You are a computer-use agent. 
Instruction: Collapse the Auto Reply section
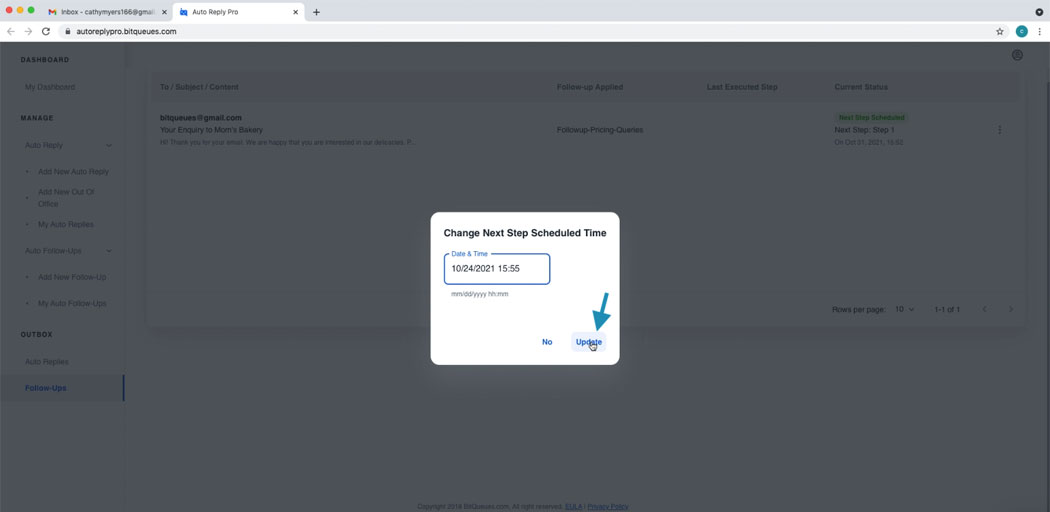coord(108,145)
